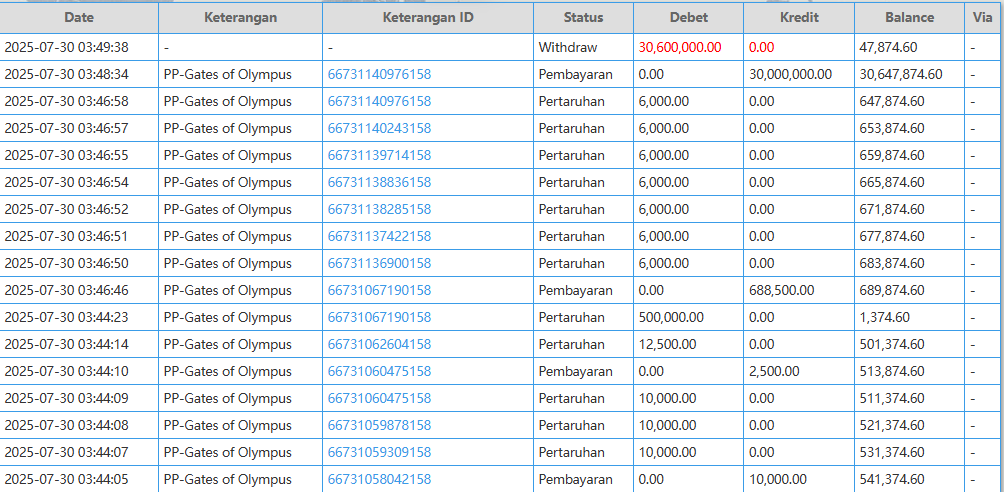Open transaction ID 66731136900158
Image resolution: width=1004 pixels, height=492 pixels.
379,263
